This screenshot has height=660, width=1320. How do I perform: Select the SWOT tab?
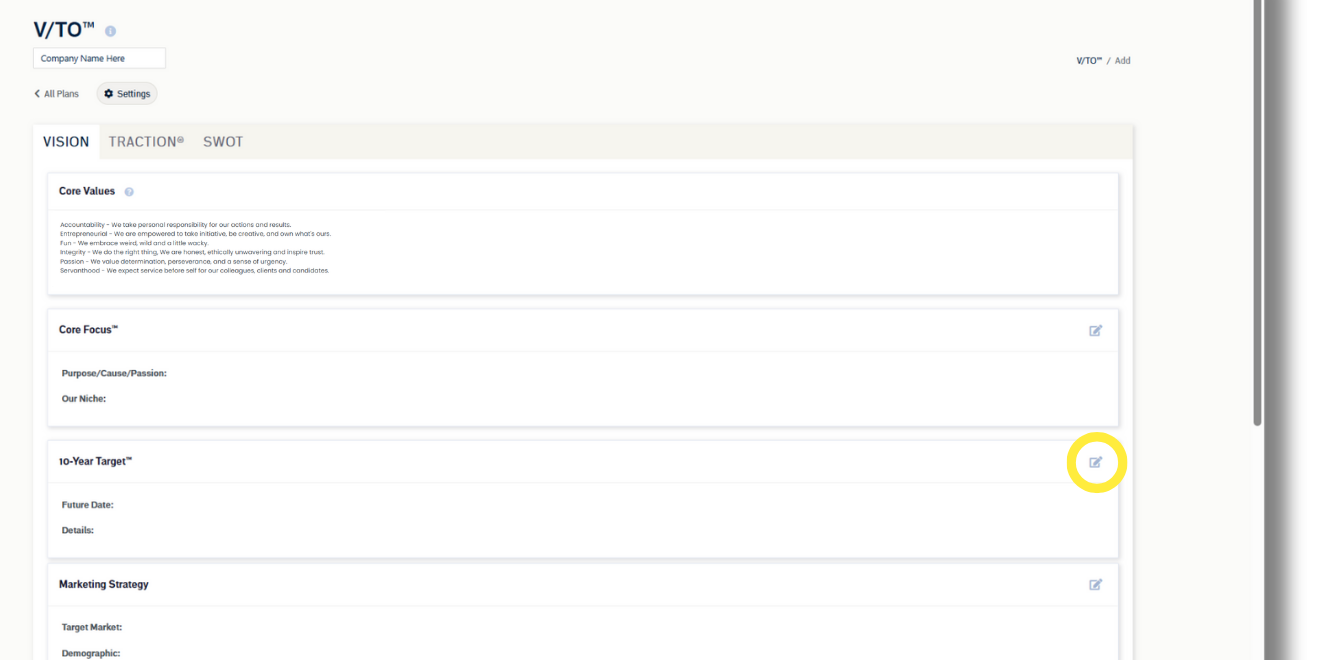(x=223, y=142)
